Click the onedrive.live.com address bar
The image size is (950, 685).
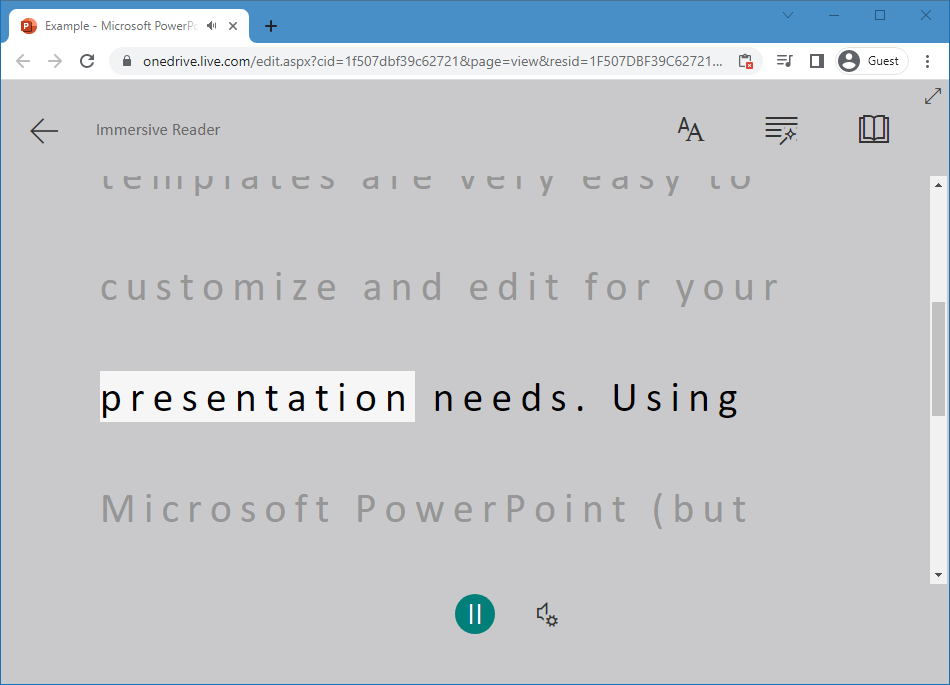(x=430, y=61)
